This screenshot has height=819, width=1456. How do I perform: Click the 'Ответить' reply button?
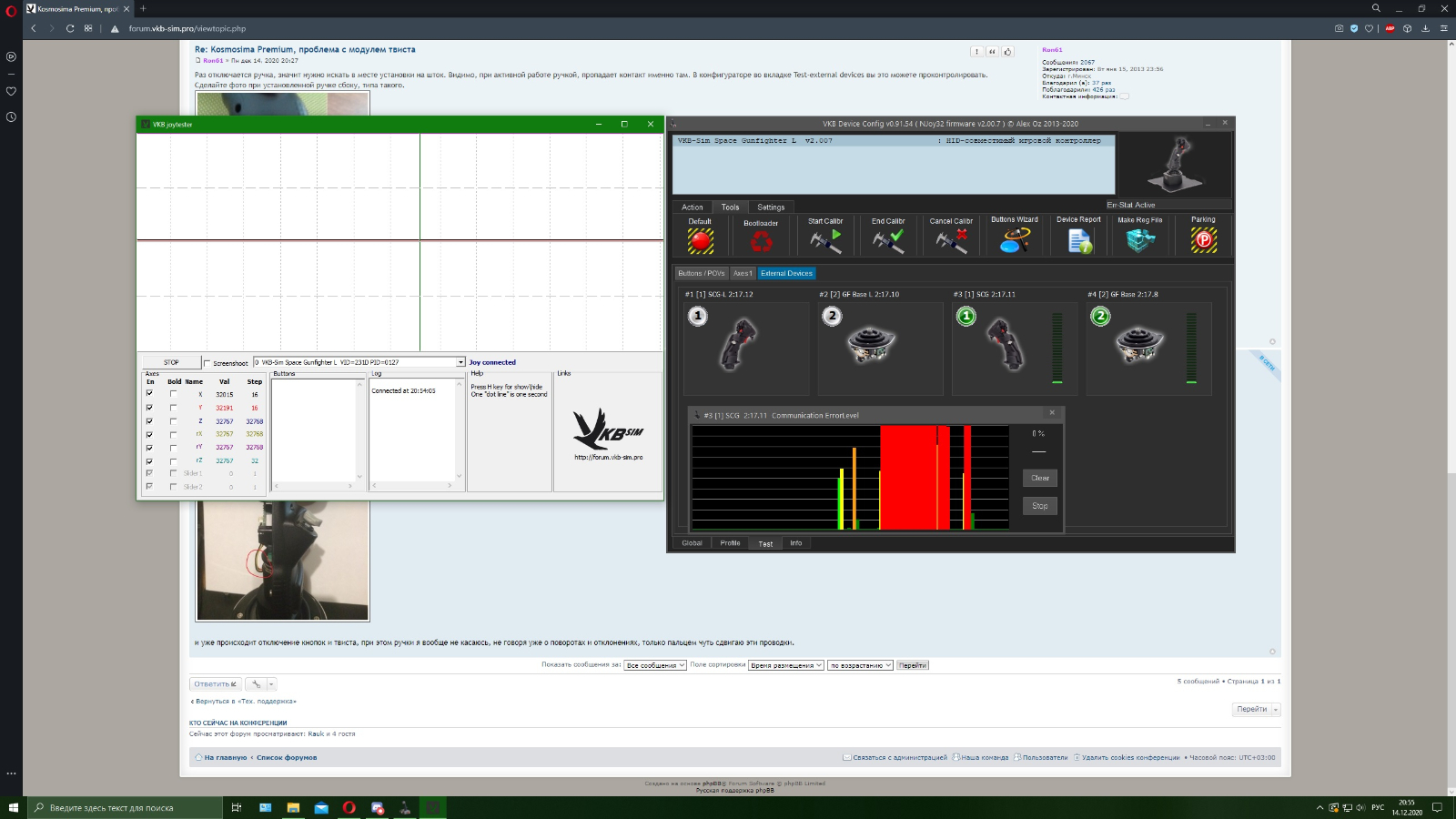click(x=216, y=684)
